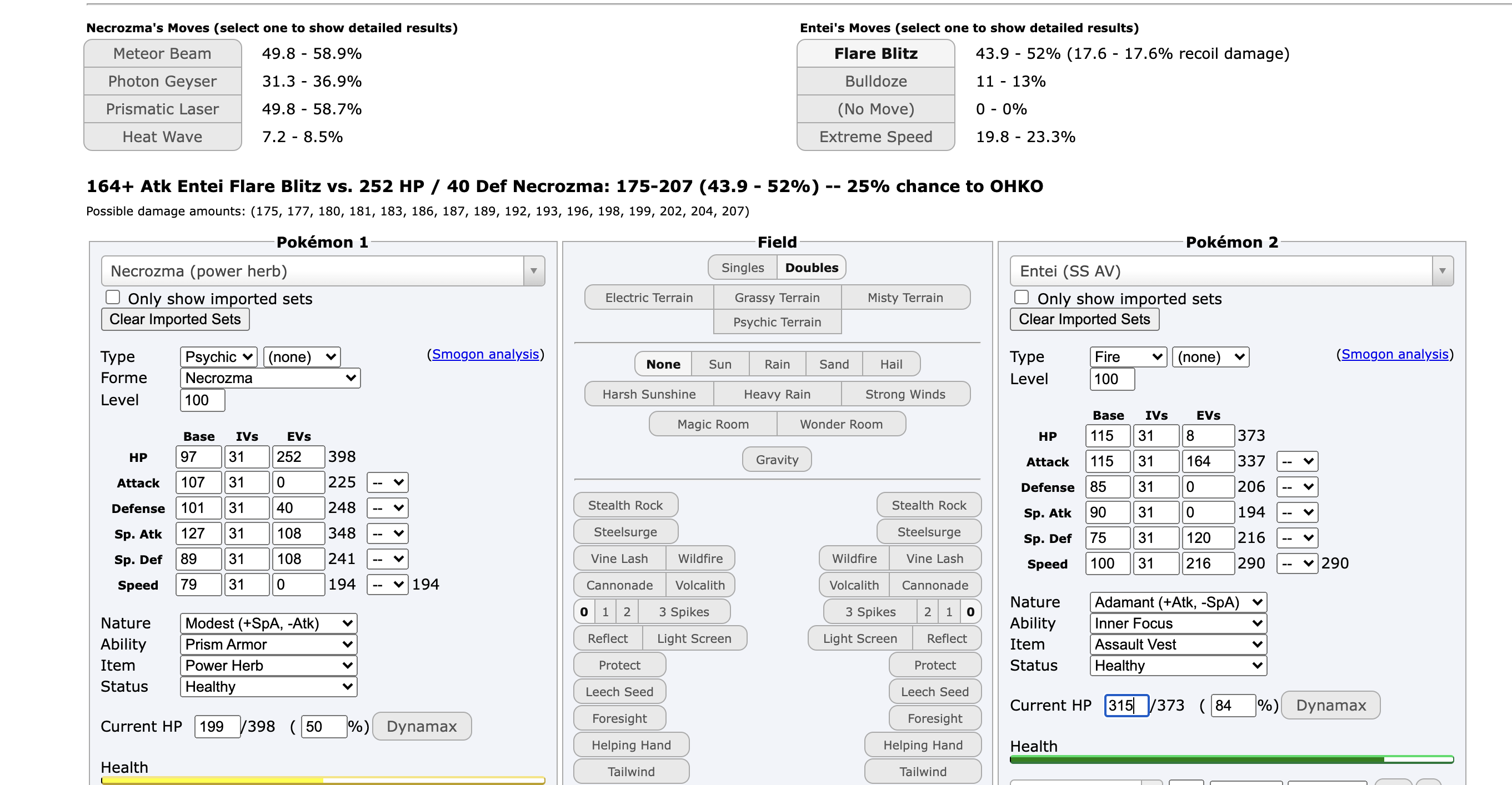This screenshot has height=785, width=1512.
Task: Open the Necrozma (power herb) set dropdown
Action: pos(323,271)
